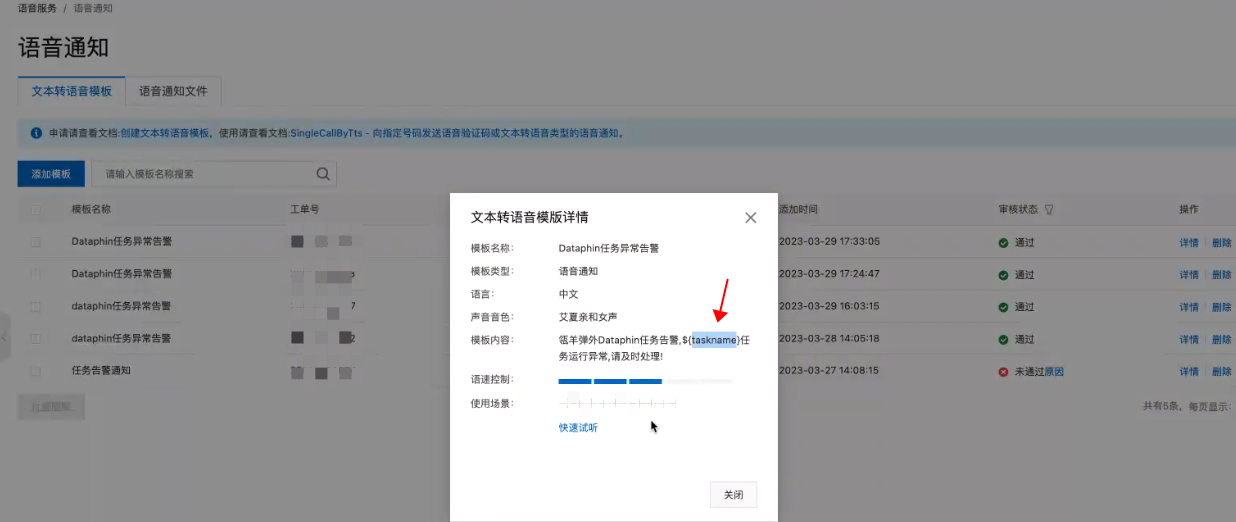
Task: View the 原因 link for the failed review
Action: coord(1054,371)
